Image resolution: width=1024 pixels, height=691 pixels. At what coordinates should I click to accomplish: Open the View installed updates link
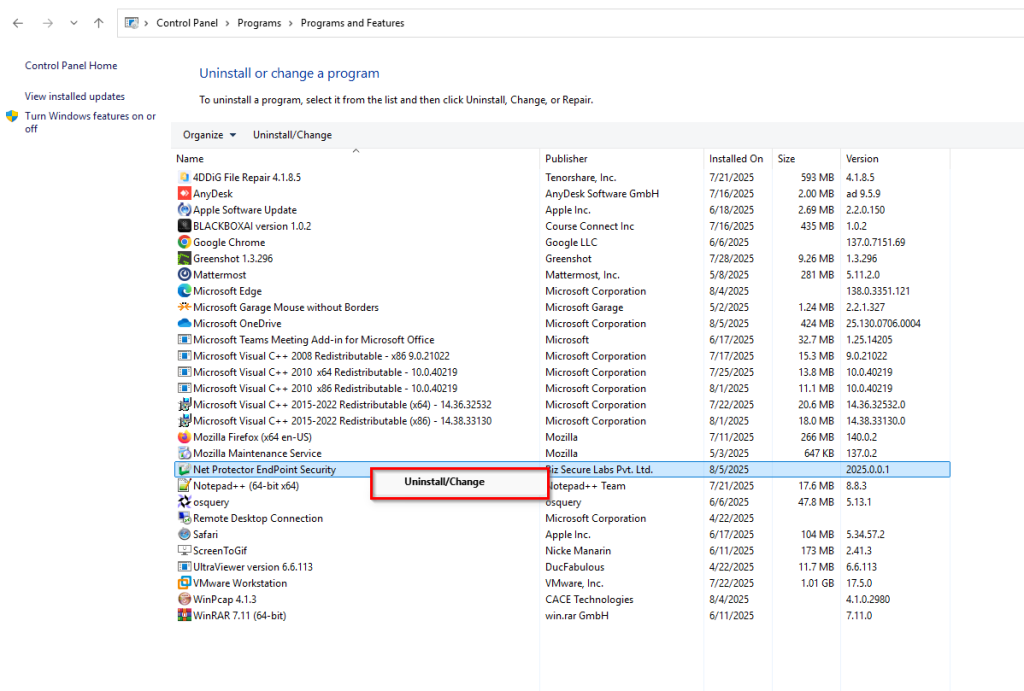coord(75,97)
